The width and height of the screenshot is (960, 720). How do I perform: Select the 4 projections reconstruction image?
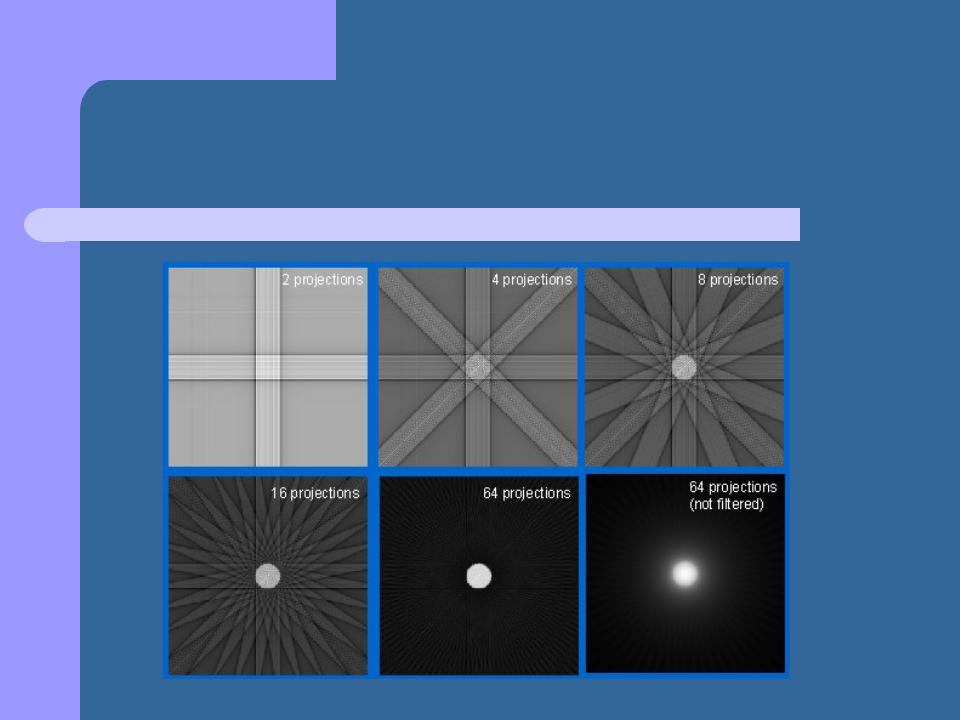tap(478, 367)
